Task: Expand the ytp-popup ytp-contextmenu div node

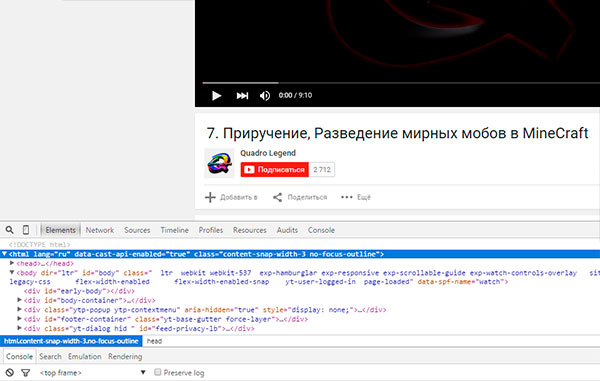Action: (19, 309)
